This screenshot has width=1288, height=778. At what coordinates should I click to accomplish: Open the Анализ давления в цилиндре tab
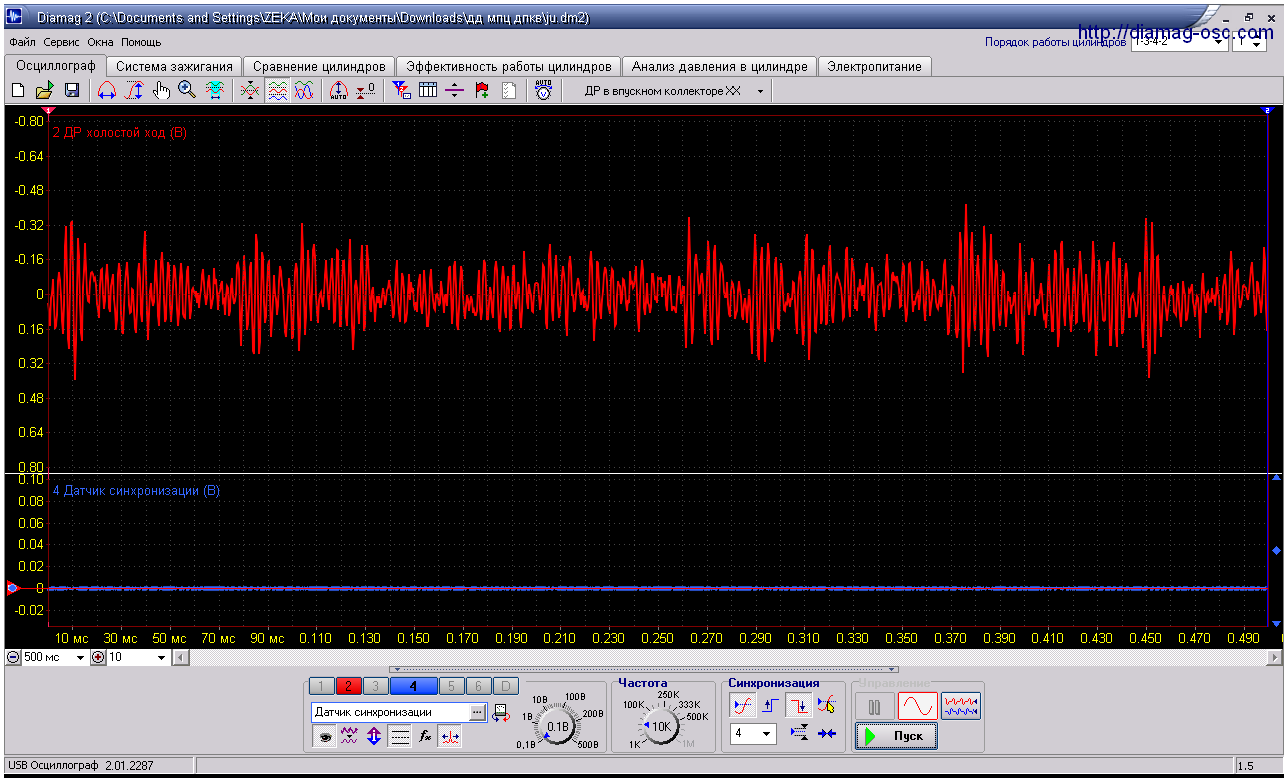720,66
